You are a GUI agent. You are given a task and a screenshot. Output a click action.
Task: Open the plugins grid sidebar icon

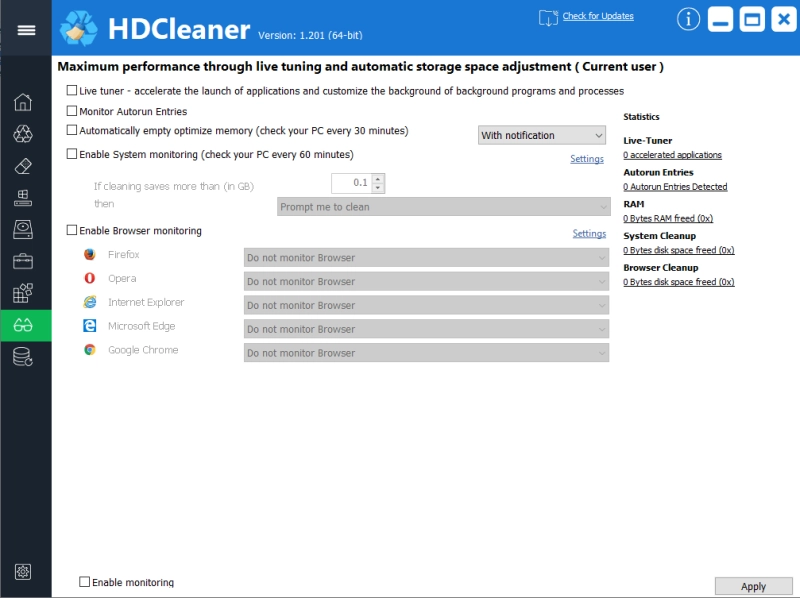pyautogui.click(x=23, y=293)
